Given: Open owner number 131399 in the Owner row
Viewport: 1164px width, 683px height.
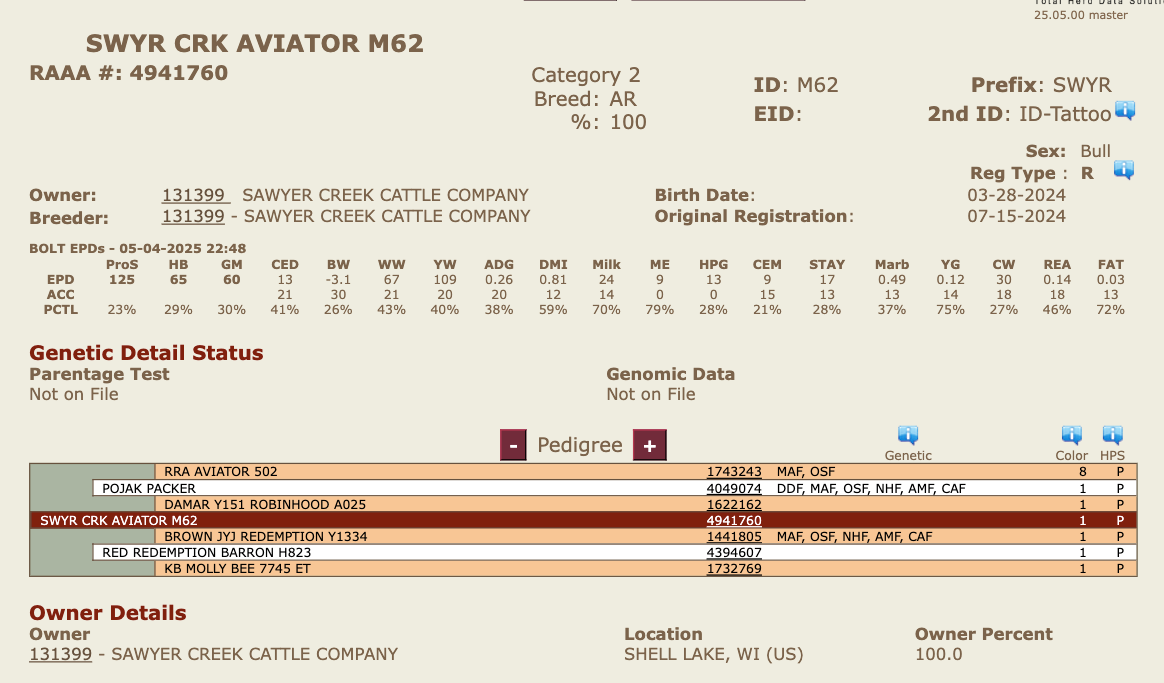Looking at the screenshot, I should 194,195.
